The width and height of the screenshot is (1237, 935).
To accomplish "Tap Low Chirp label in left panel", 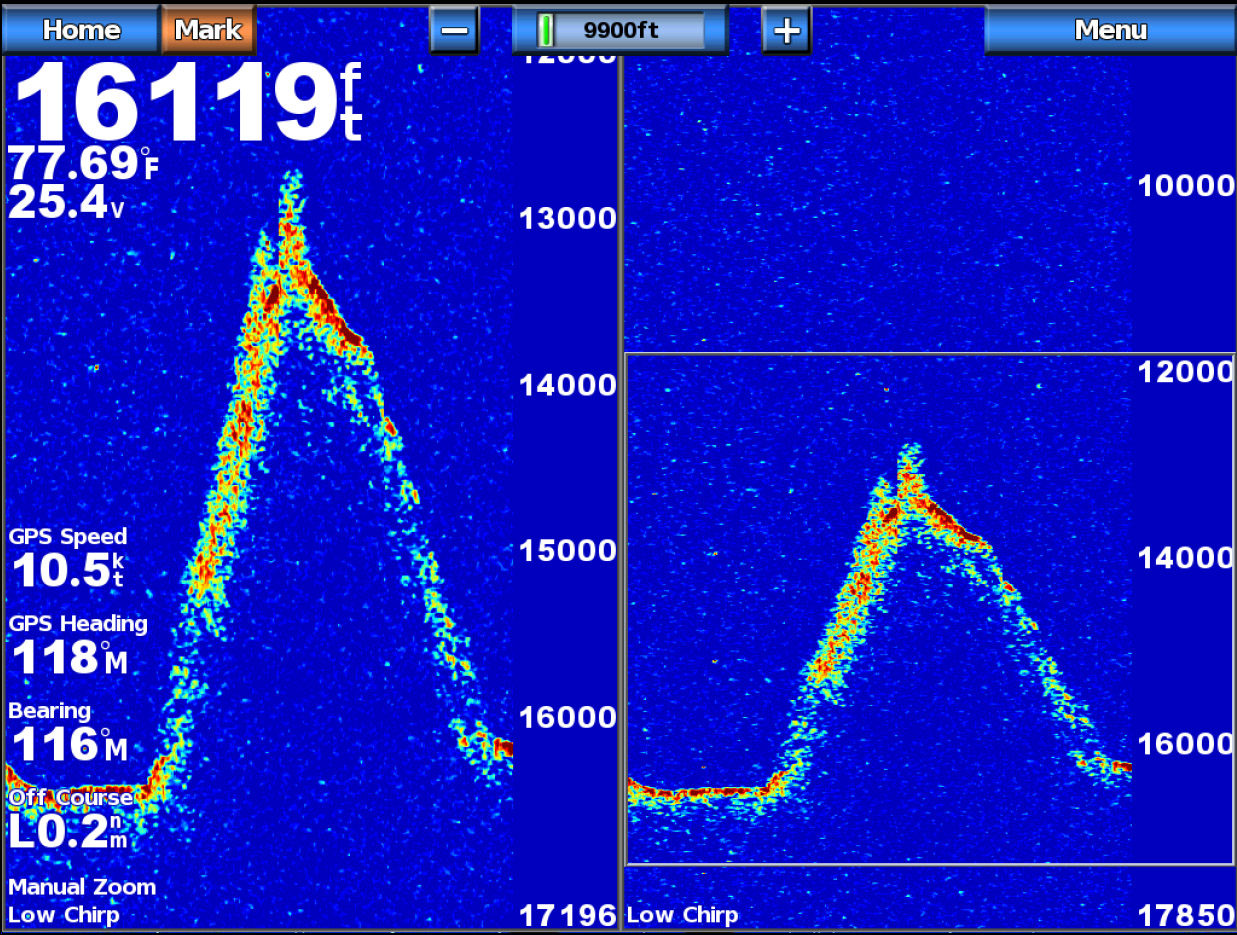I will point(64,914).
